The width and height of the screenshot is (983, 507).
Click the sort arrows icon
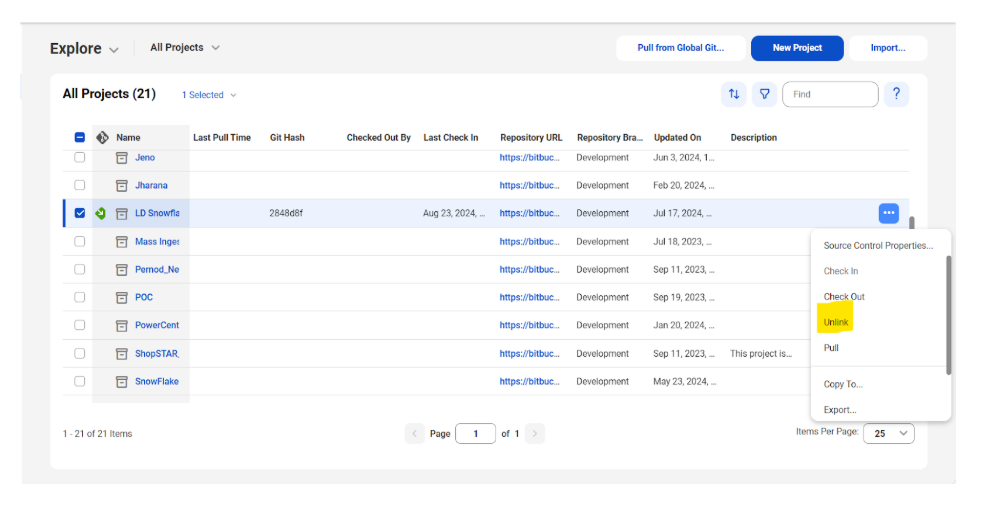(x=734, y=94)
